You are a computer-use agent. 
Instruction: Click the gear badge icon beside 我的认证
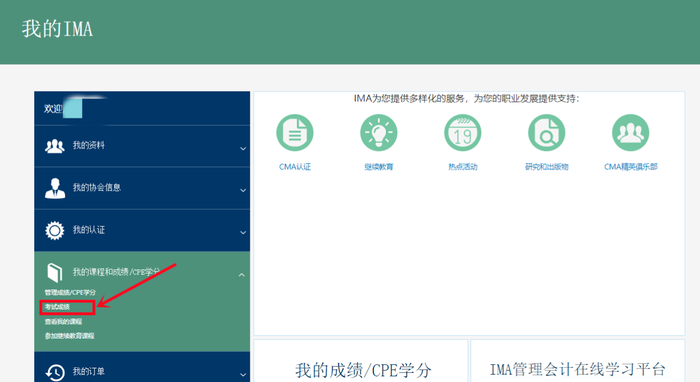pos(54,230)
